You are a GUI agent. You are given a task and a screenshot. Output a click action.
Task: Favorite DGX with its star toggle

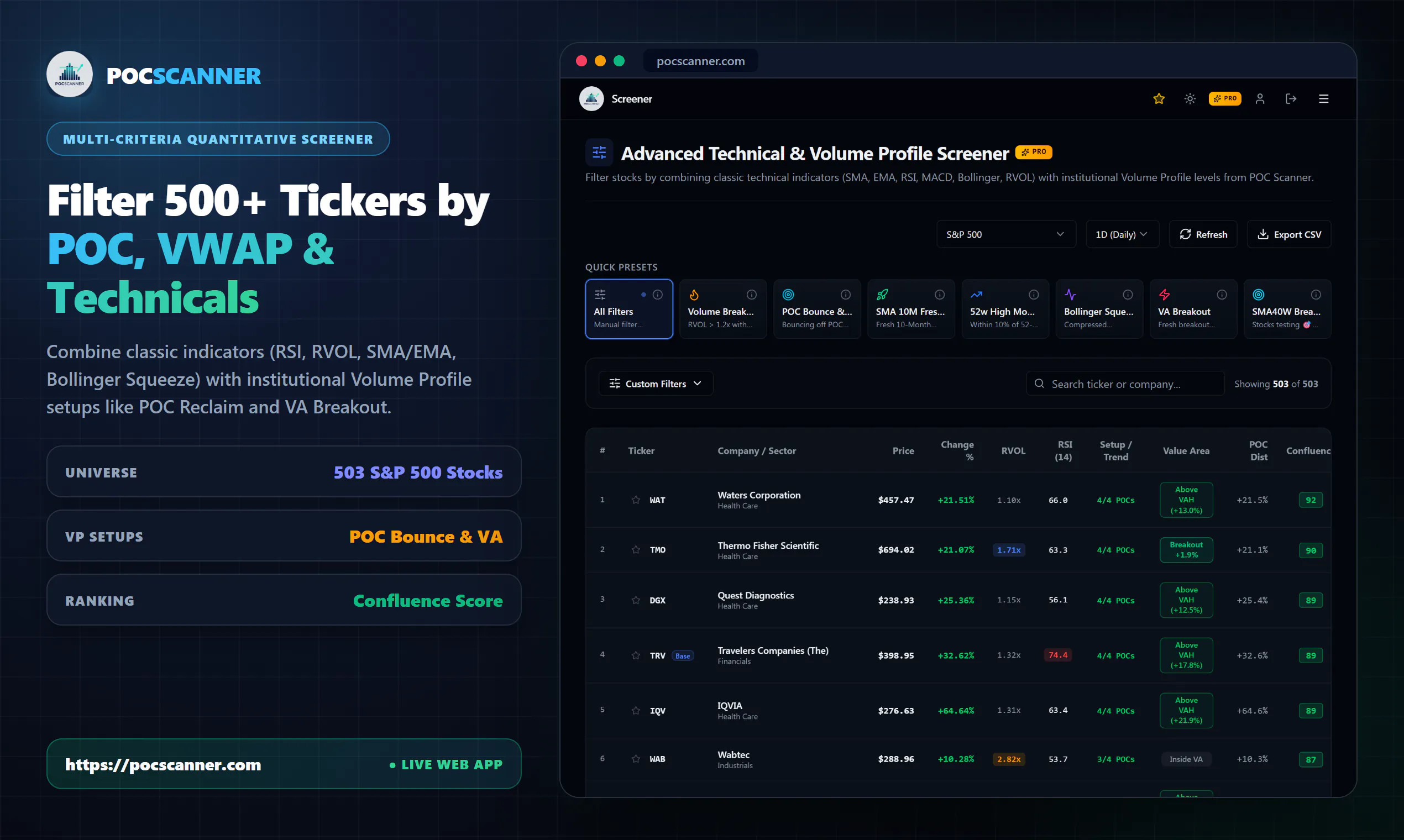point(636,600)
